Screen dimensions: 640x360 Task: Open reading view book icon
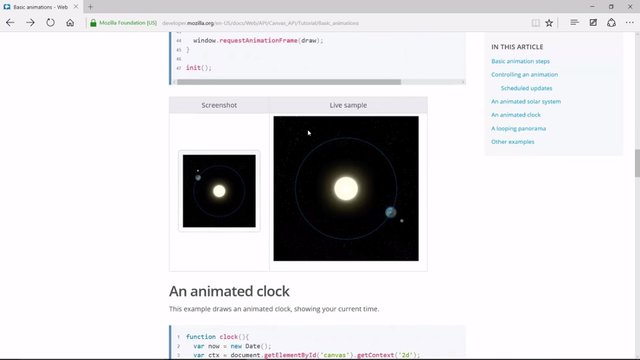pyautogui.click(x=536, y=23)
